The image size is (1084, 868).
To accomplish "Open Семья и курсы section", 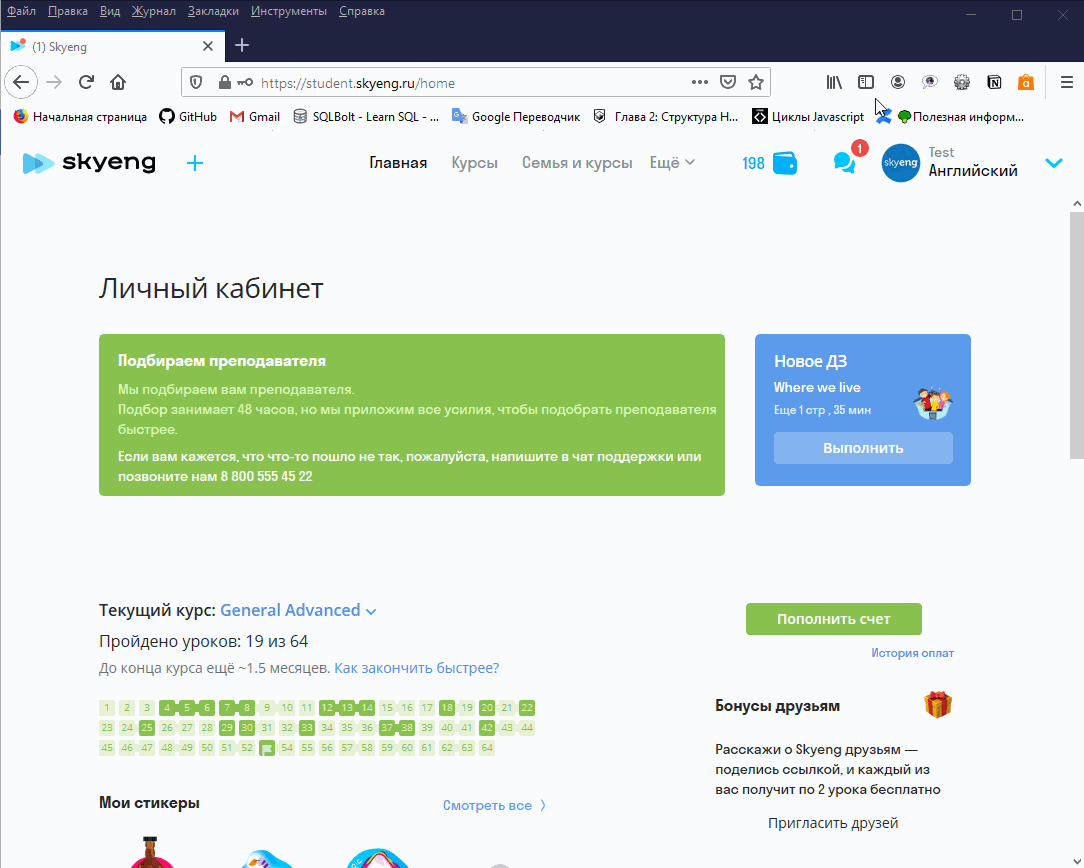I will (x=577, y=162).
